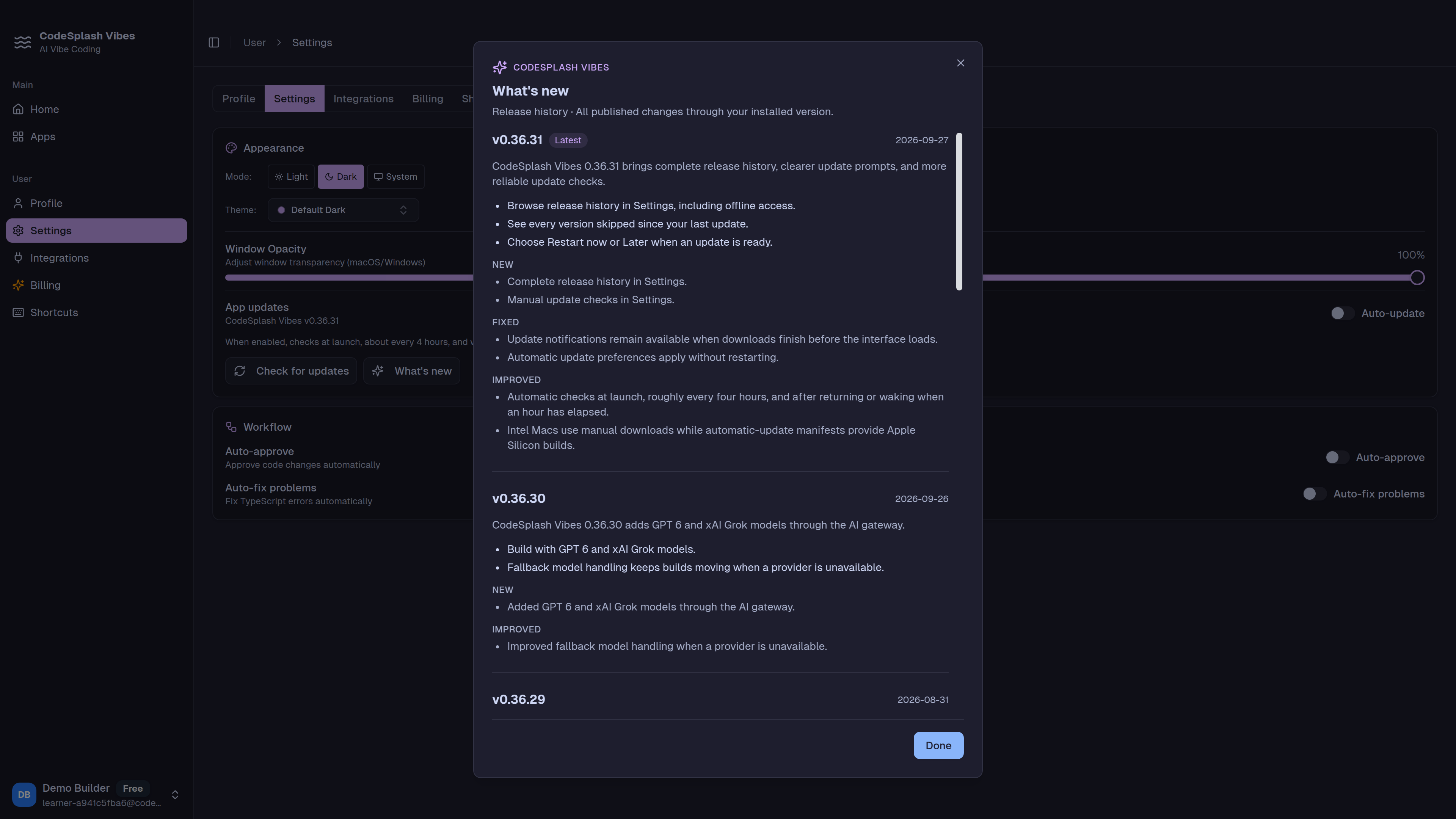This screenshot has width=1456, height=819.
Task: Open Shortcuts in the sidebar
Action: coord(97,312)
